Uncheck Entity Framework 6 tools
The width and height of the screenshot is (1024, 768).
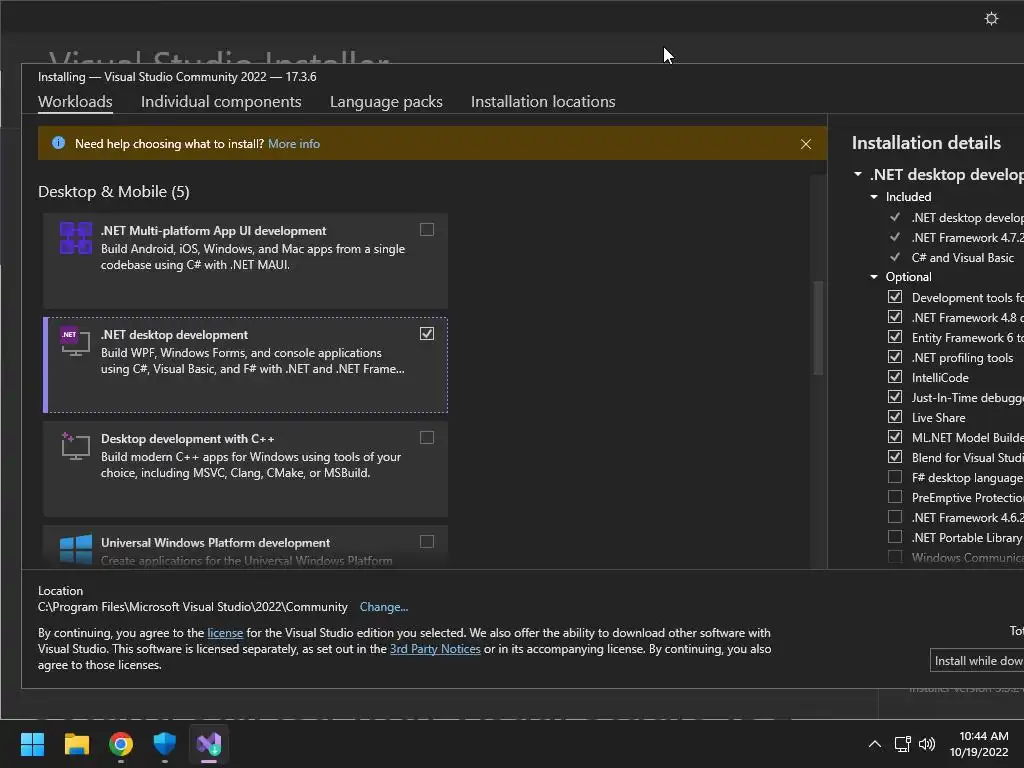[895, 337]
